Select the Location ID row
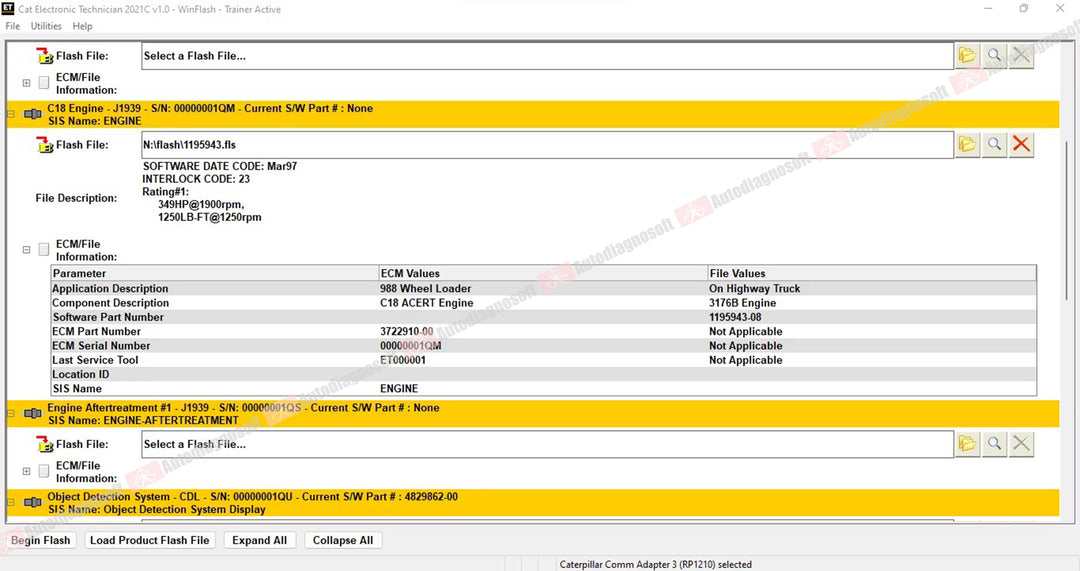The image size is (1080, 571). click(x=543, y=374)
